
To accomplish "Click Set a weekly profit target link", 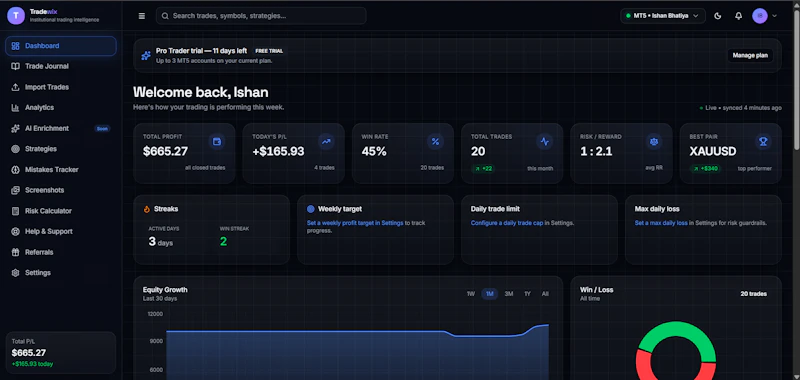I will [x=355, y=223].
